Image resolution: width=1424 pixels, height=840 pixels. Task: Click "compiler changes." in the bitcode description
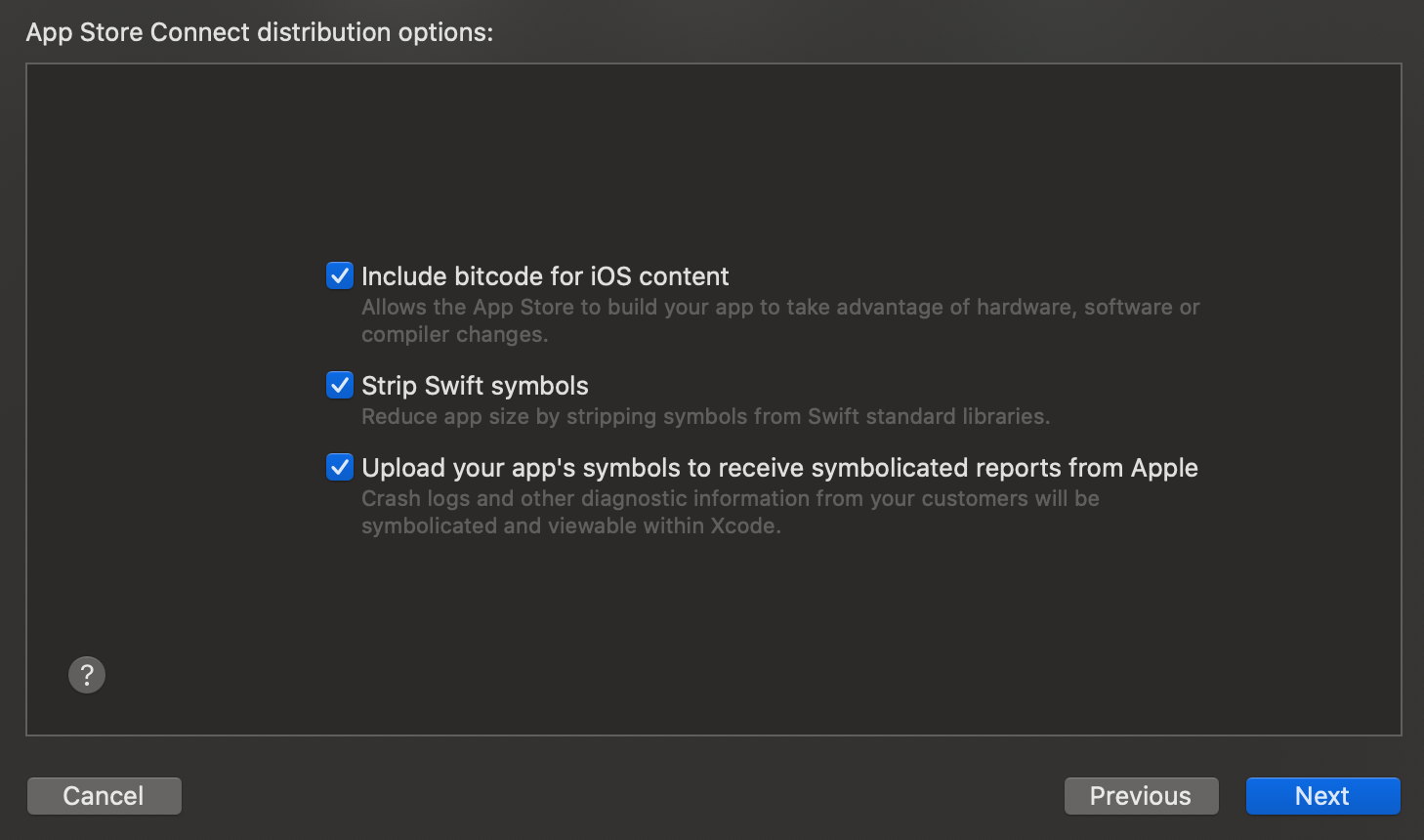(454, 334)
